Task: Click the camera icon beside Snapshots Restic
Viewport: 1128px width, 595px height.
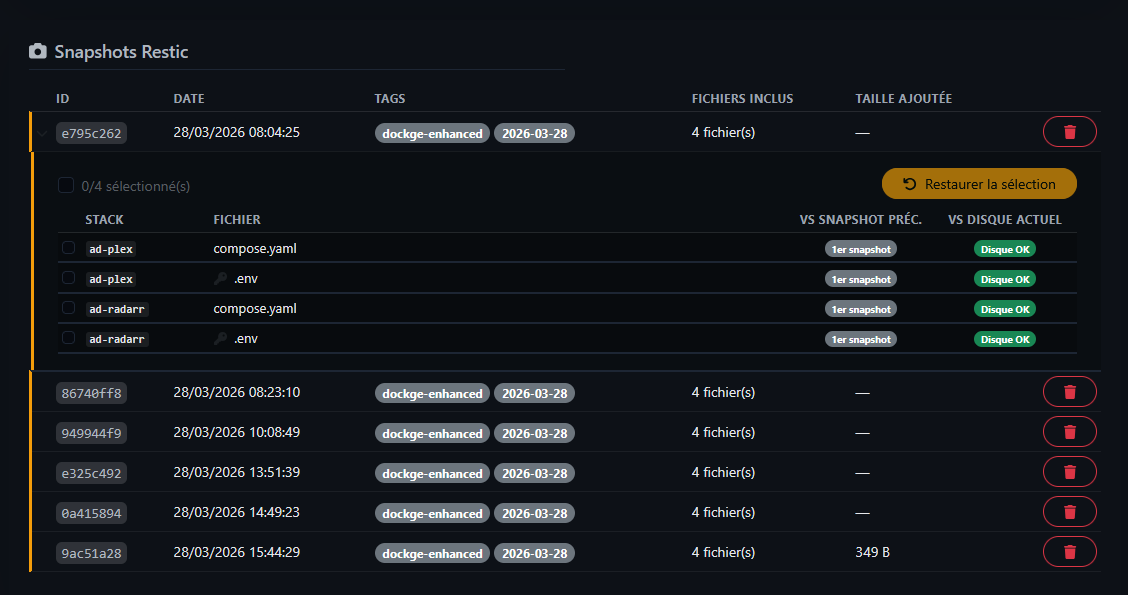Action: tap(38, 51)
